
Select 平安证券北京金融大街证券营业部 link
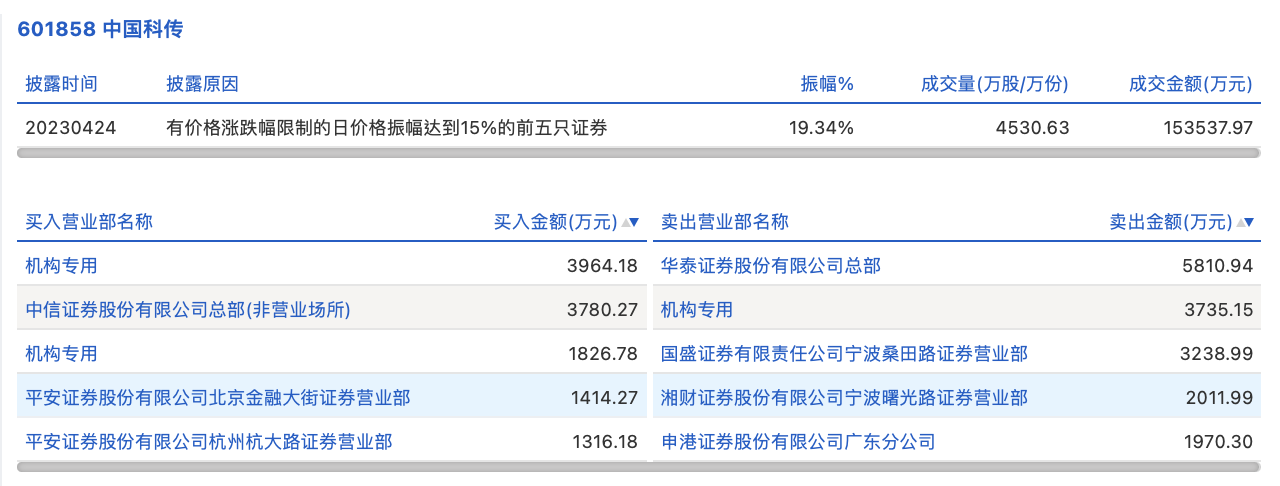(x=217, y=398)
